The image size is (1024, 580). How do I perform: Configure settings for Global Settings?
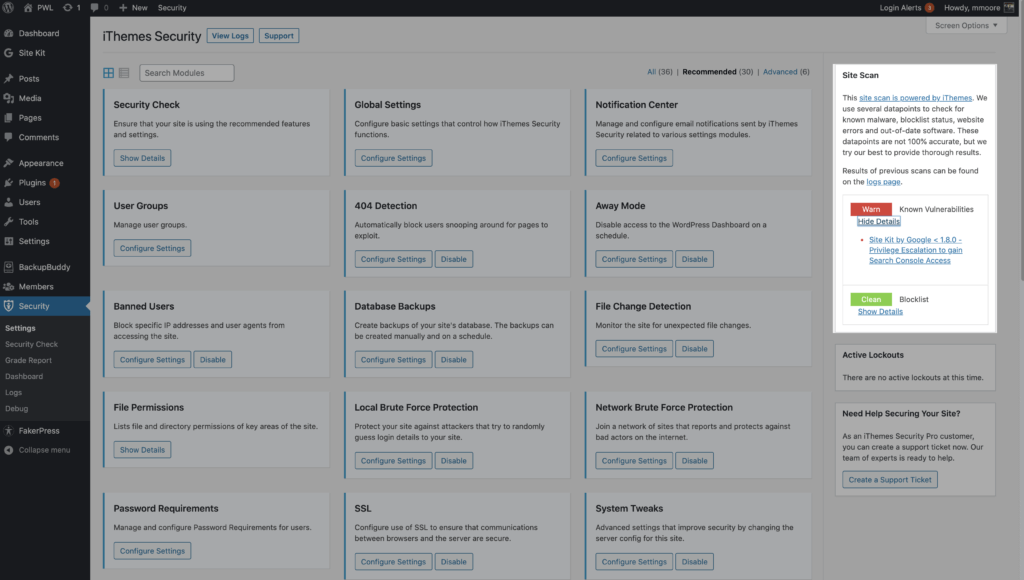(393, 158)
